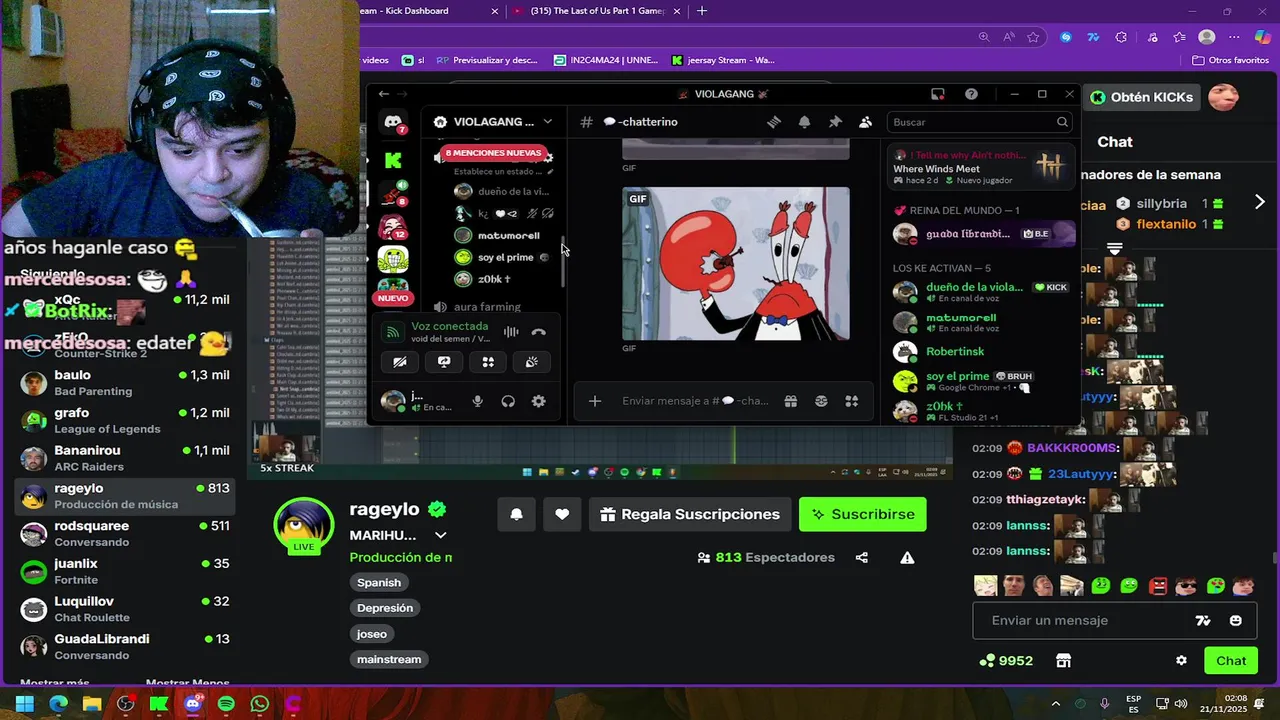
Task: Mute microphone in Discord user panel
Action: click(478, 401)
